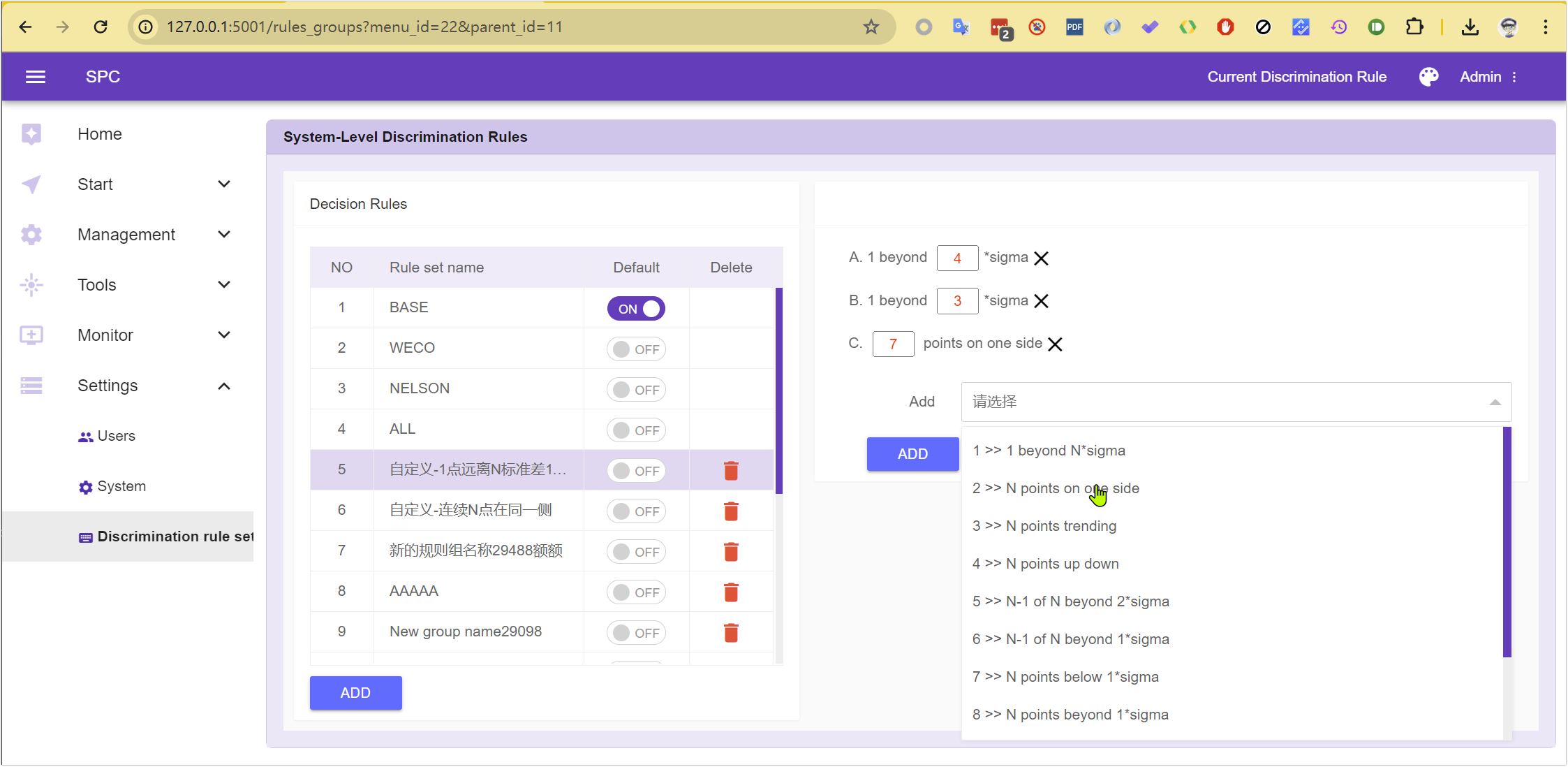This screenshot has width=1568, height=767.
Task: Expand the Monitor sidebar menu
Action: pyautogui.click(x=223, y=335)
